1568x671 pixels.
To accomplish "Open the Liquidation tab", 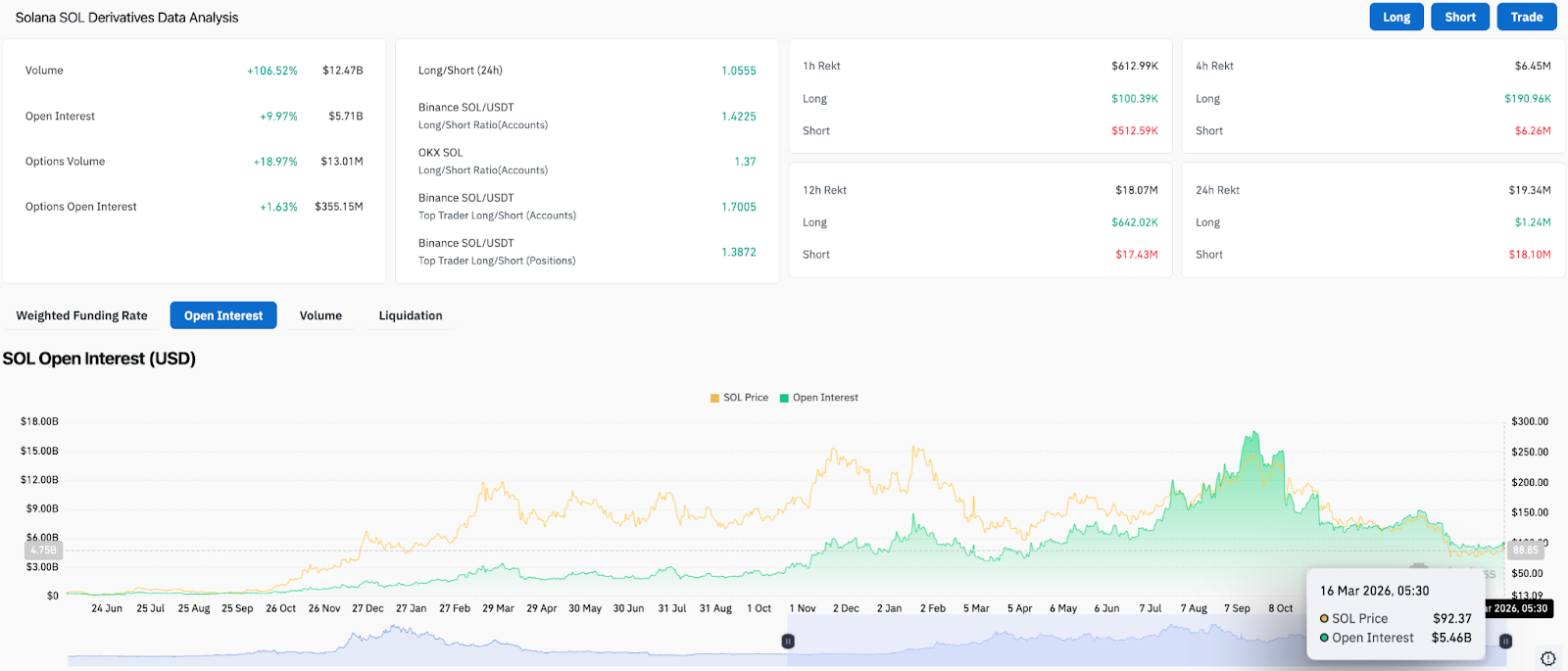I will 410,315.
